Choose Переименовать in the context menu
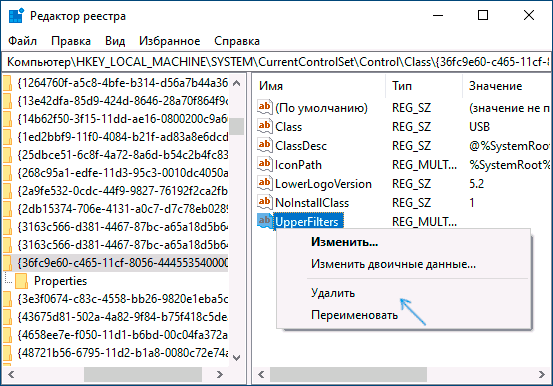Screen dimensions: 553x386 [403, 315]
